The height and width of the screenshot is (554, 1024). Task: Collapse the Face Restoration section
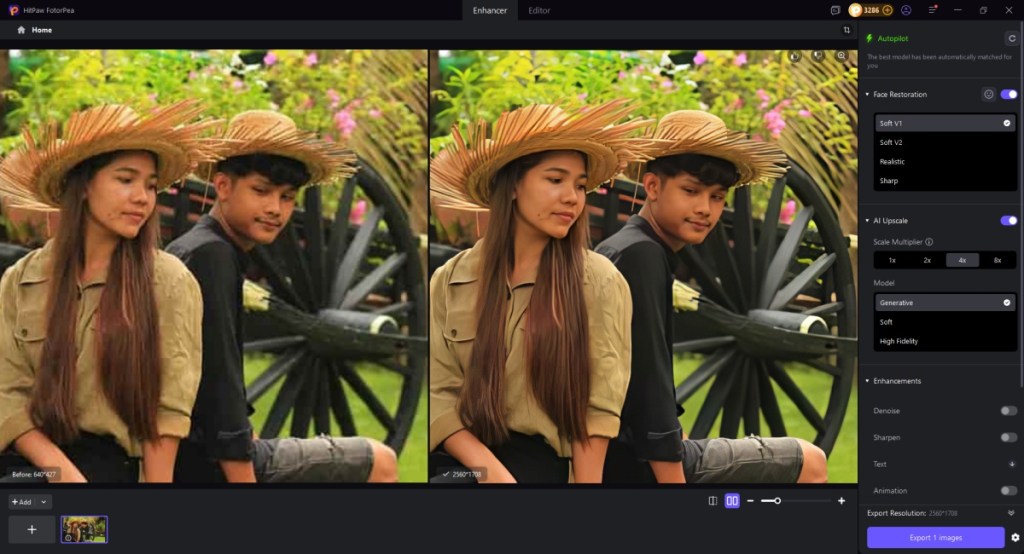867,95
